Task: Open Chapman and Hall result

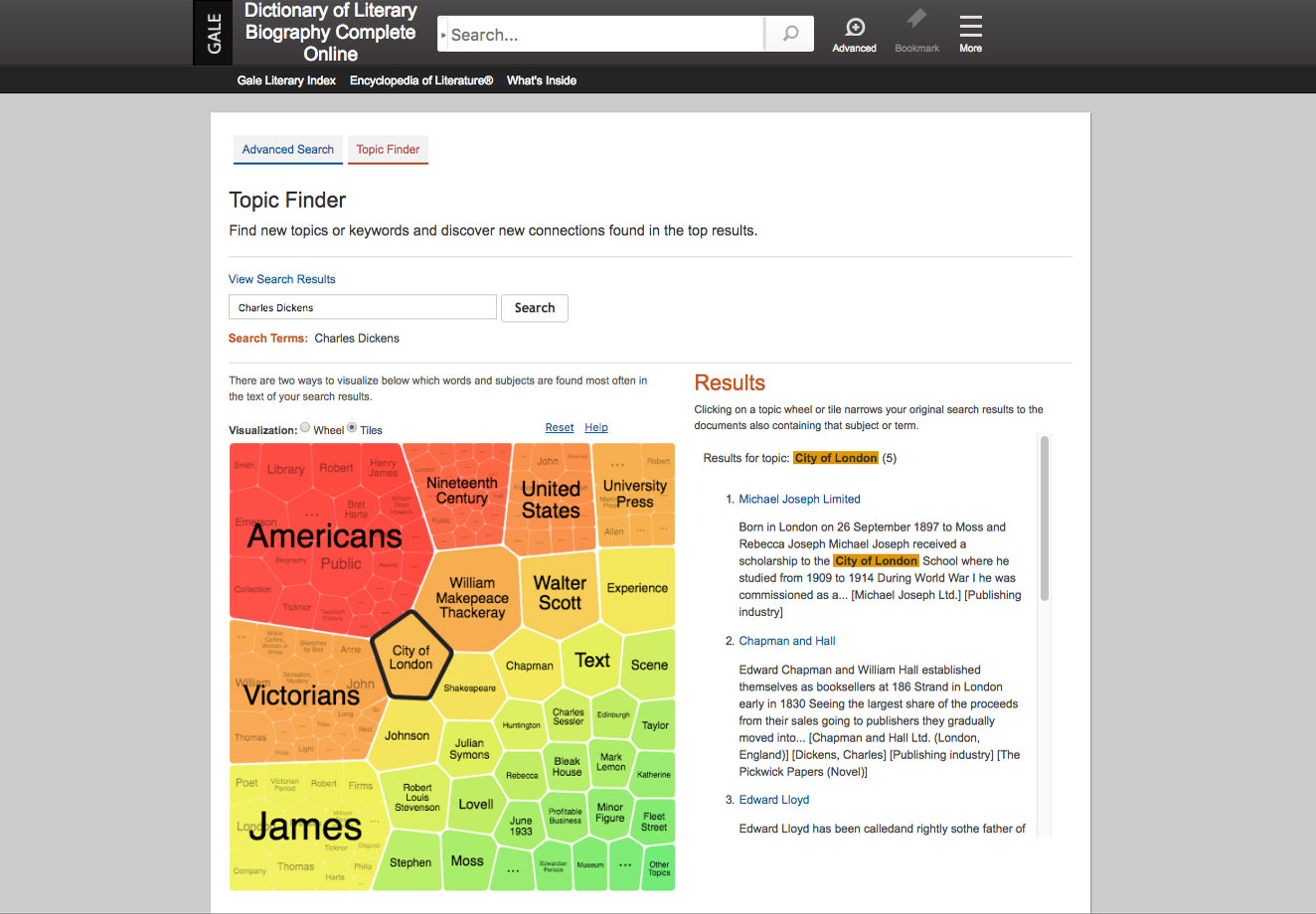Action: [787, 641]
